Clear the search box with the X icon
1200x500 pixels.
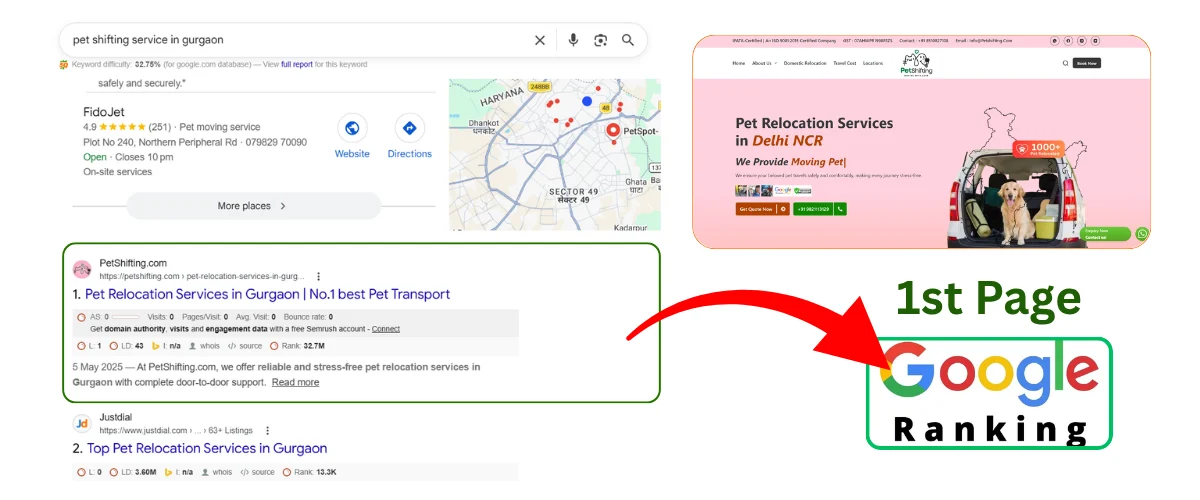point(540,40)
